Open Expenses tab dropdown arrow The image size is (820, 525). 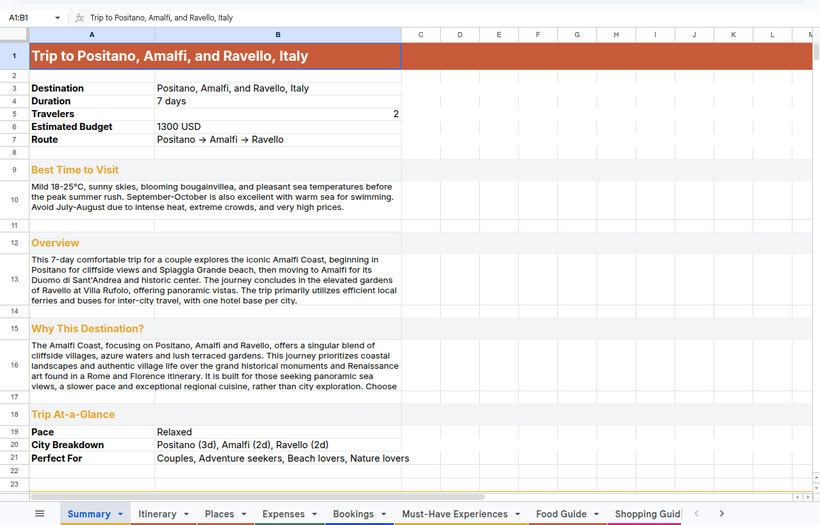(314, 514)
